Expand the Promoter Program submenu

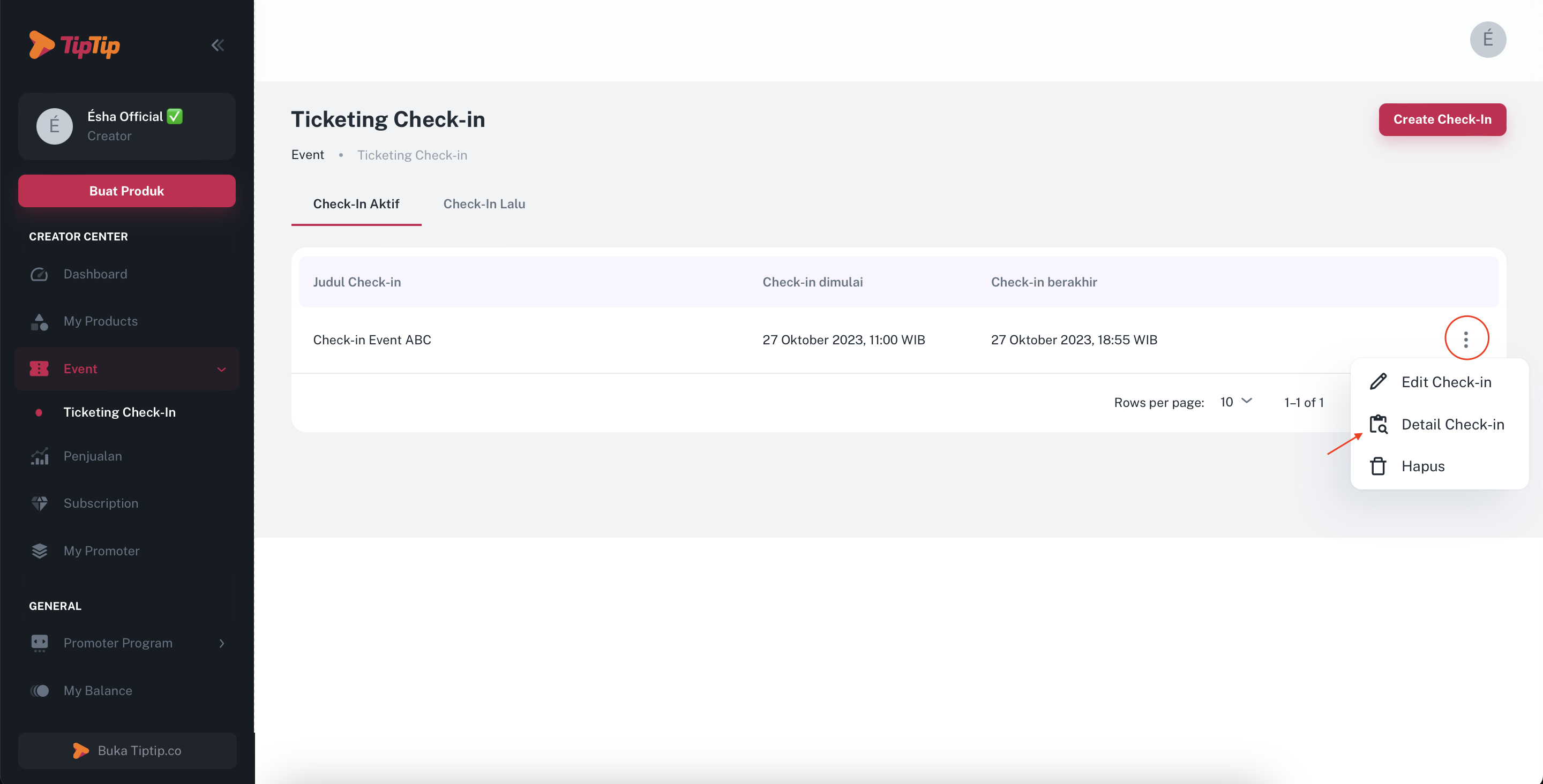tap(221, 643)
